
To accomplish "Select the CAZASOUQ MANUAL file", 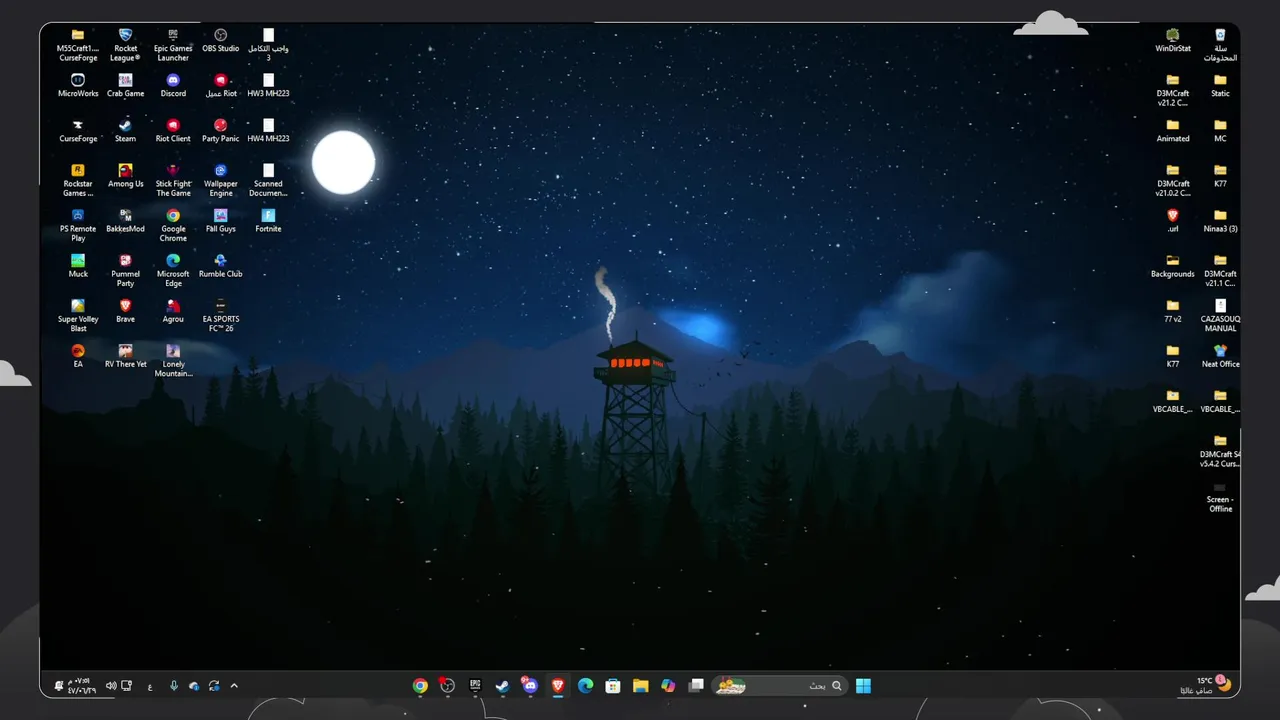I will click(1220, 316).
